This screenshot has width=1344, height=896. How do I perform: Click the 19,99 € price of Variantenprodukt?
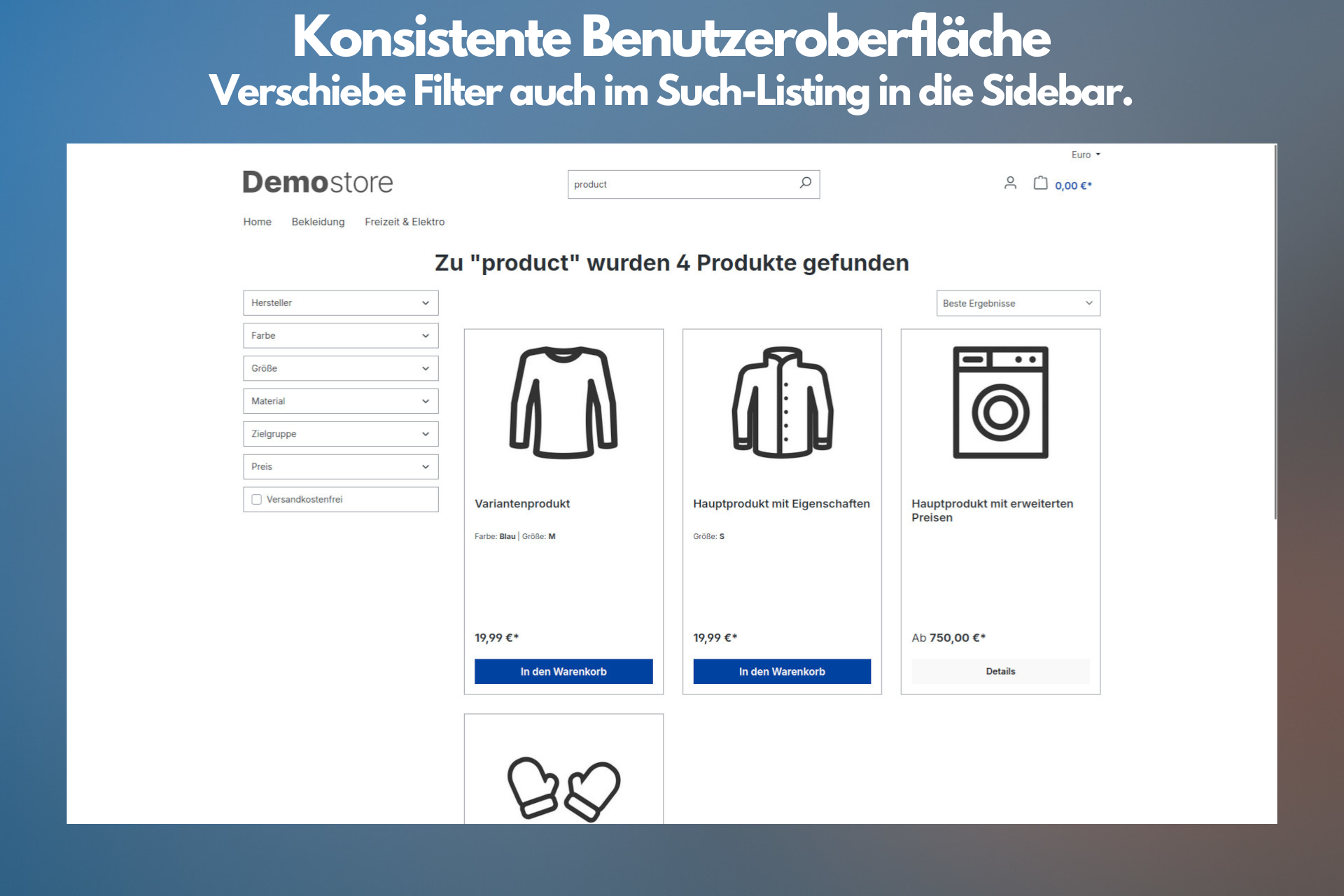pyautogui.click(x=496, y=638)
